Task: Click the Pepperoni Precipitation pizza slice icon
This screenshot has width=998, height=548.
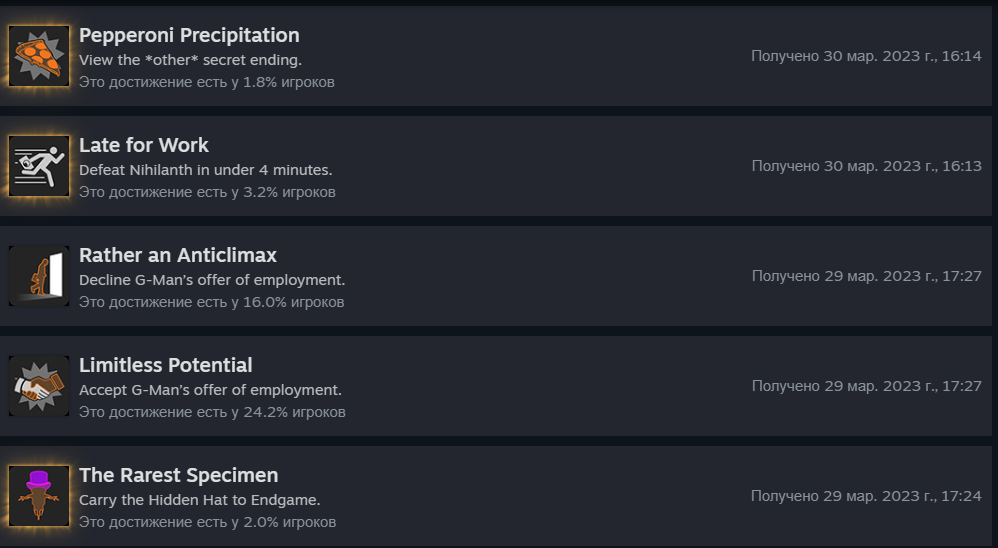Action: (39, 56)
